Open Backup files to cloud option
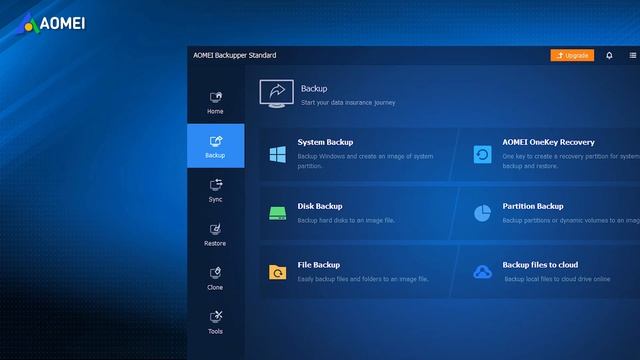This screenshot has width=640, height=360. coord(540,265)
